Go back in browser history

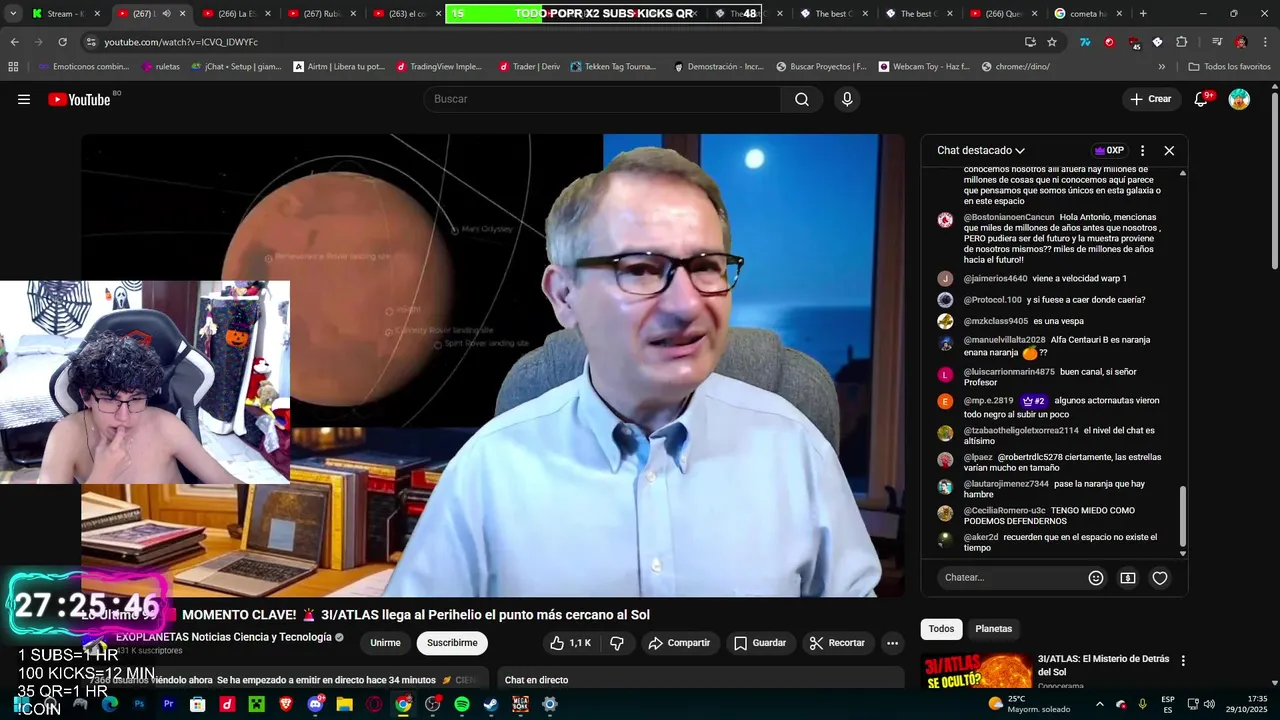(x=14, y=42)
